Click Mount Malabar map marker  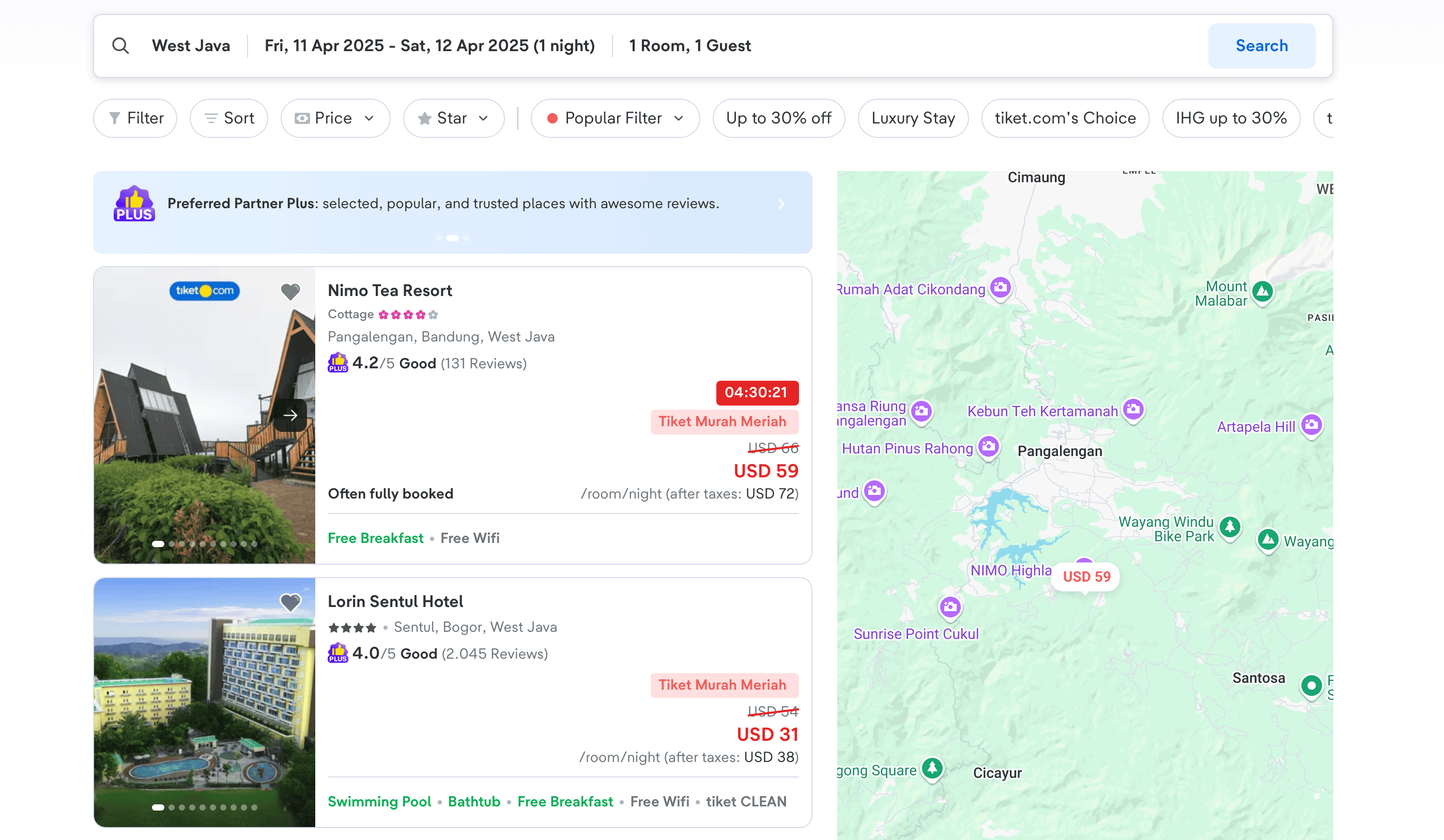pos(1263,292)
